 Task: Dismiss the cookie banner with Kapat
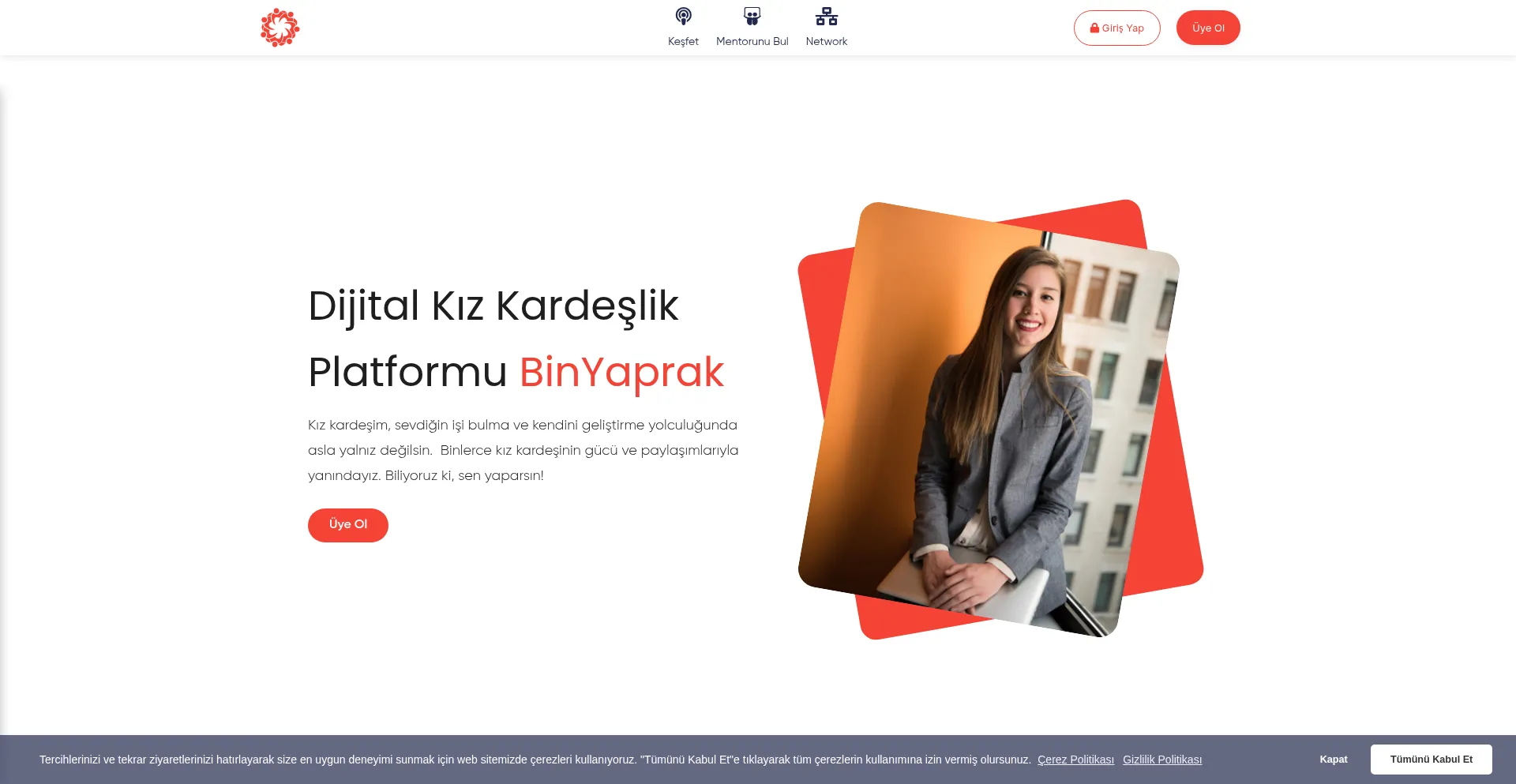pyautogui.click(x=1333, y=760)
